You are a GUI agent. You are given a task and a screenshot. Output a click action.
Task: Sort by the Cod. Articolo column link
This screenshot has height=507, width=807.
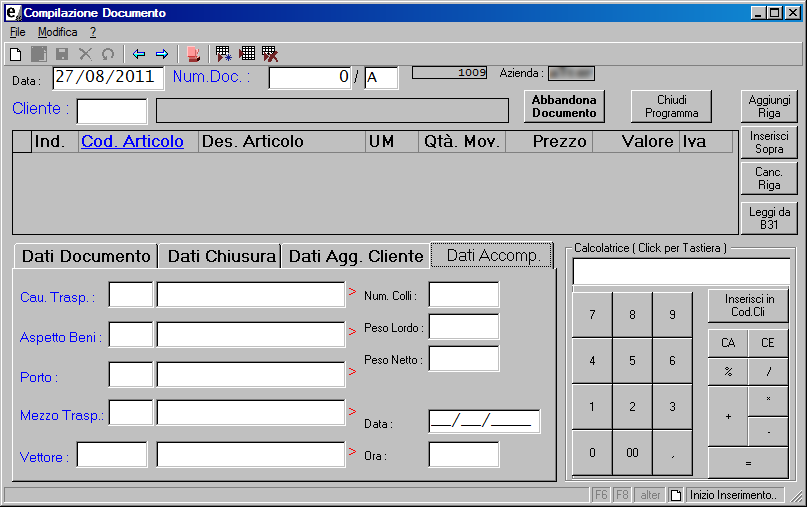click(x=132, y=142)
